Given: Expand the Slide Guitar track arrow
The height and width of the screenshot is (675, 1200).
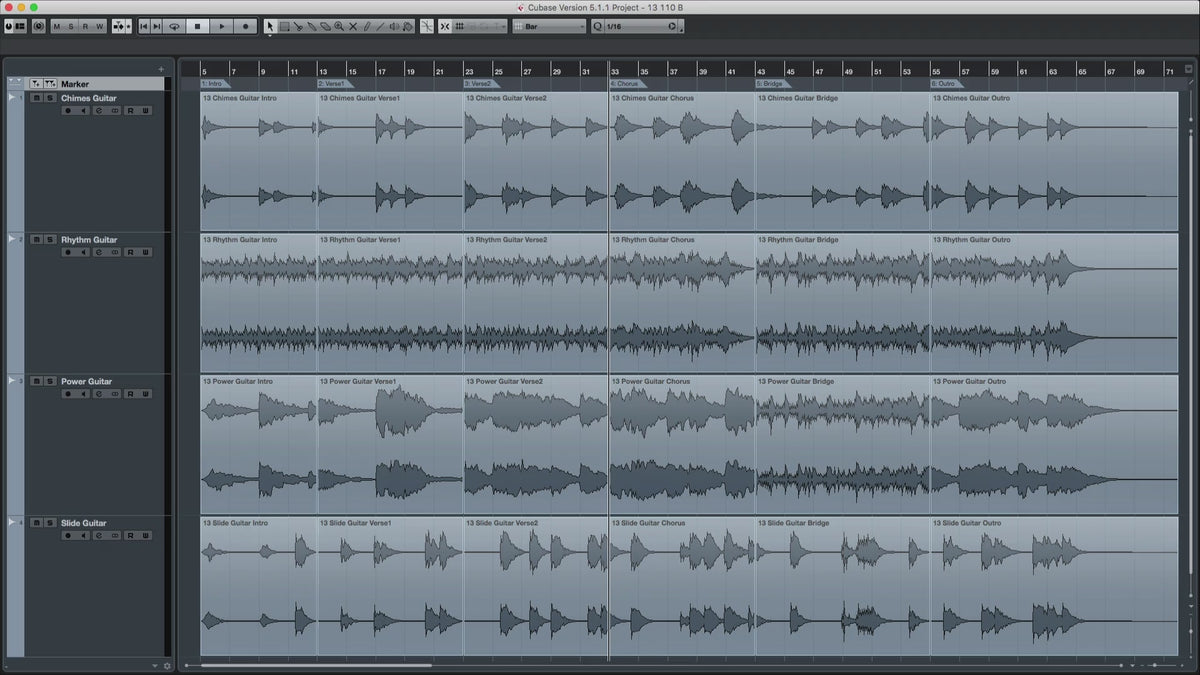Looking at the screenshot, I should (x=12, y=522).
